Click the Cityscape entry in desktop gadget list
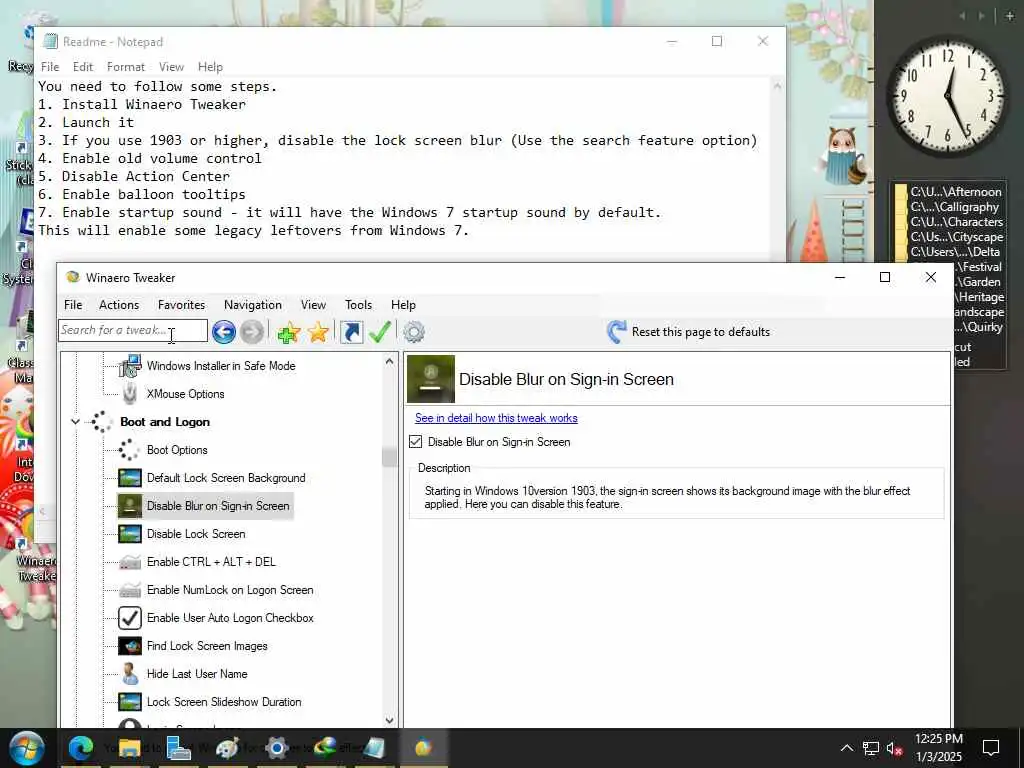 (957, 237)
